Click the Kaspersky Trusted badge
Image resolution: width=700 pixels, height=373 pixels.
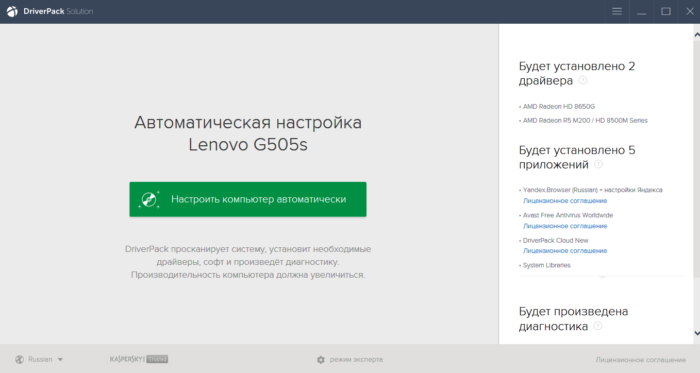[x=139, y=359]
